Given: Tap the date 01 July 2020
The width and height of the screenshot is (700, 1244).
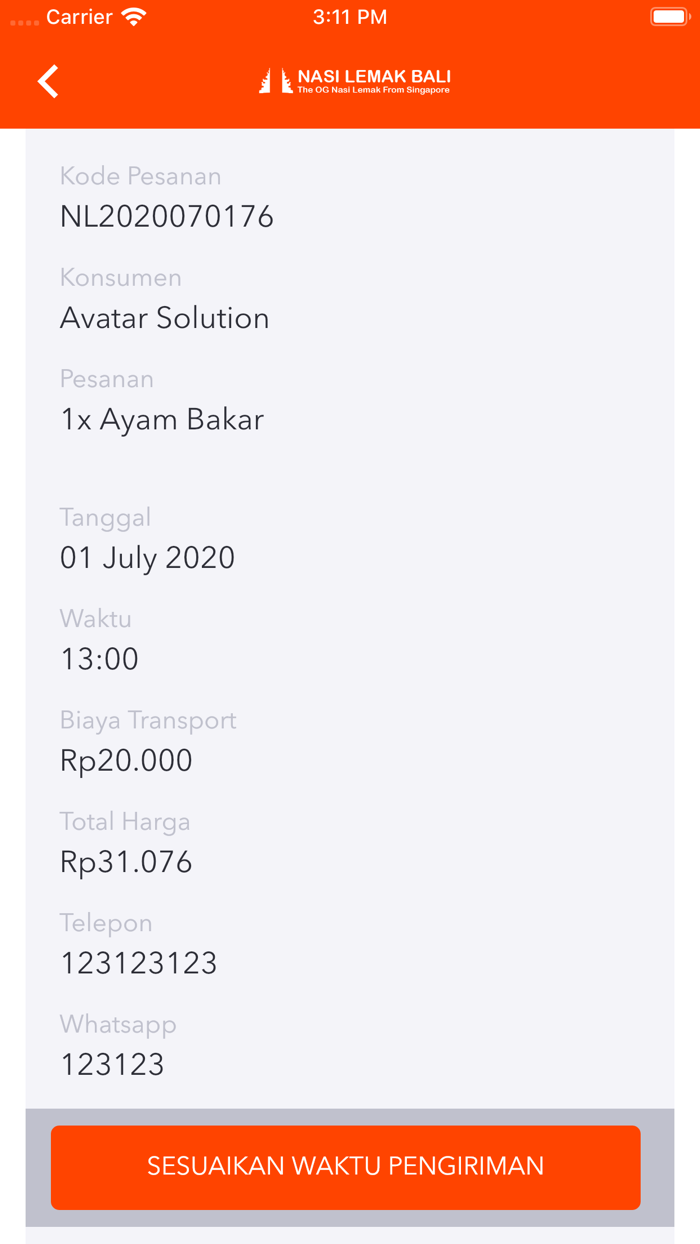Looking at the screenshot, I should [x=148, y=558].
